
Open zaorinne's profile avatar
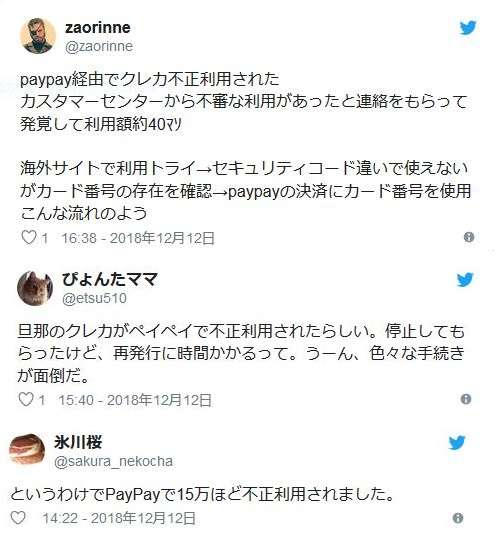coord(38,36)
